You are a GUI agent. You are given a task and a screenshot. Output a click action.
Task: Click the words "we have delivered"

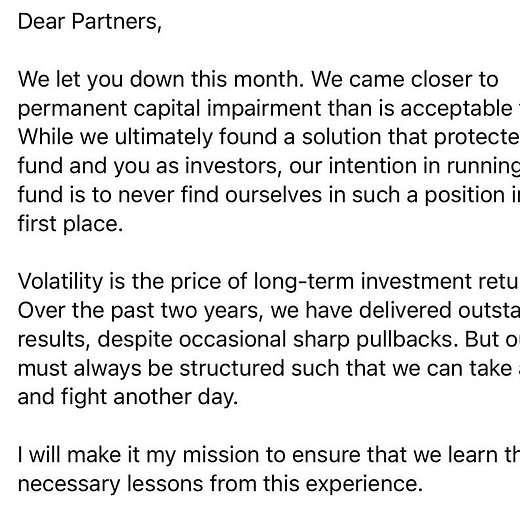tap(361, 311)
